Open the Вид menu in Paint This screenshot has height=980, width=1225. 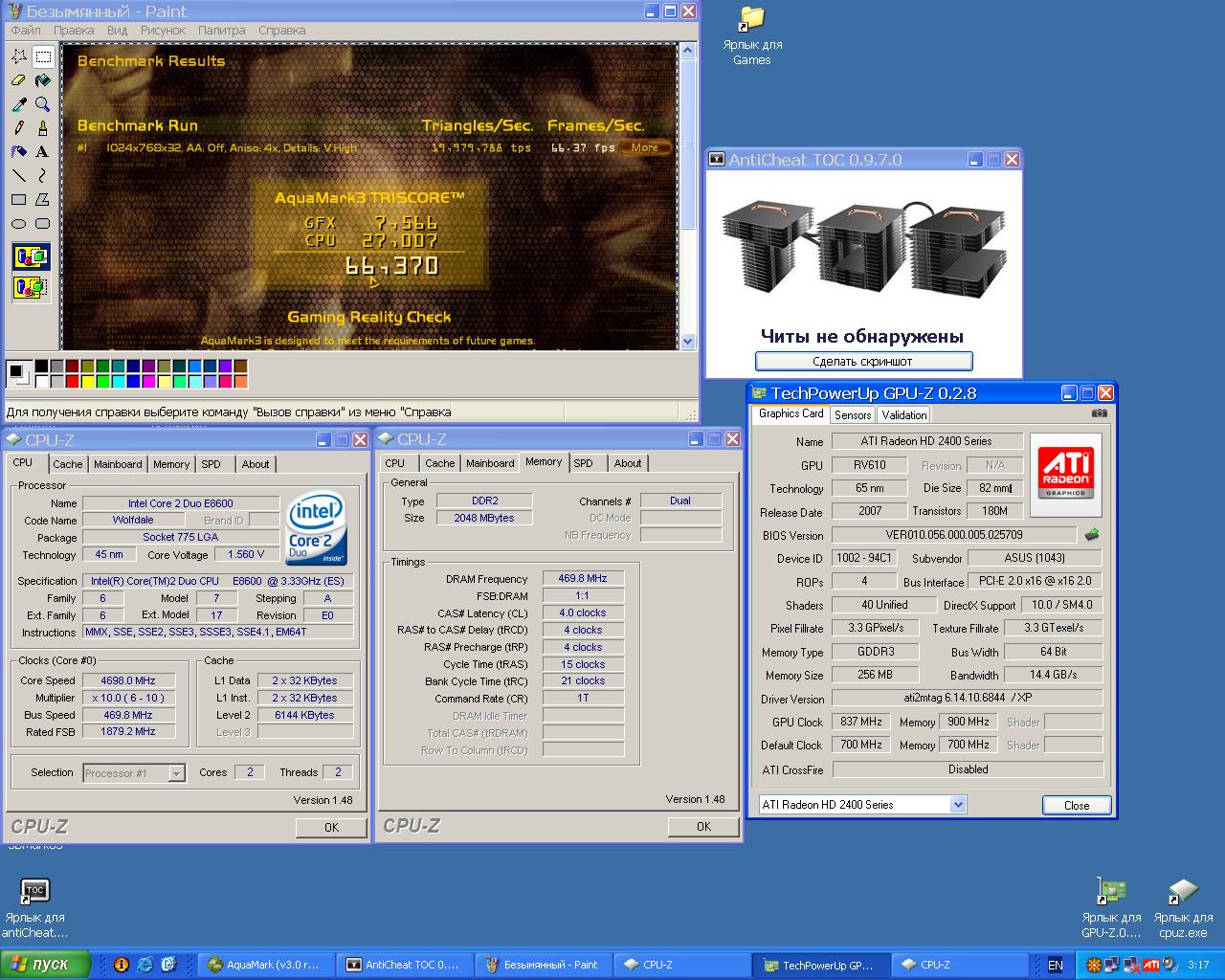point(117,30)
